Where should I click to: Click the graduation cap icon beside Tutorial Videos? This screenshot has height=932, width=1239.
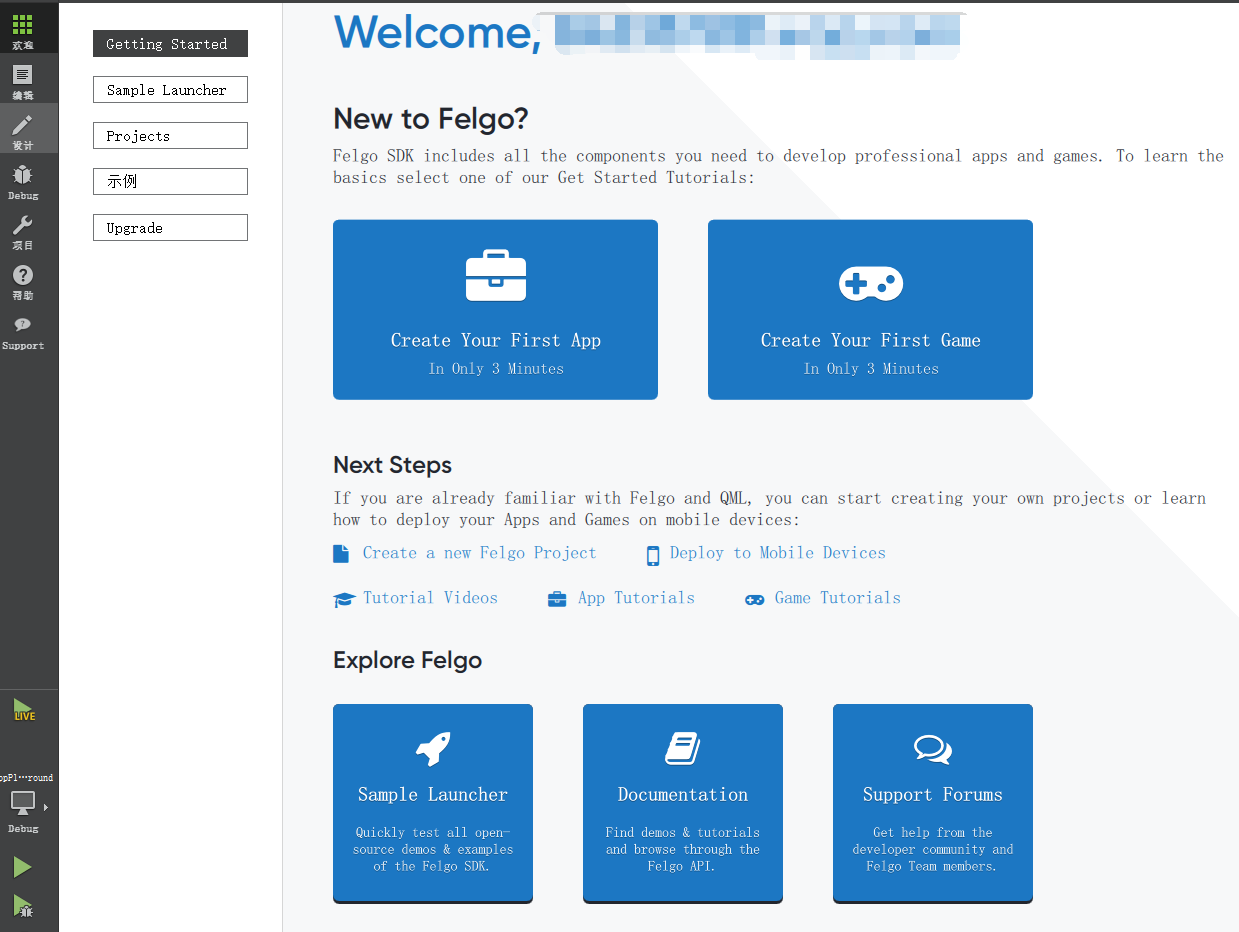pyautogui.click(x=344, y=600)
